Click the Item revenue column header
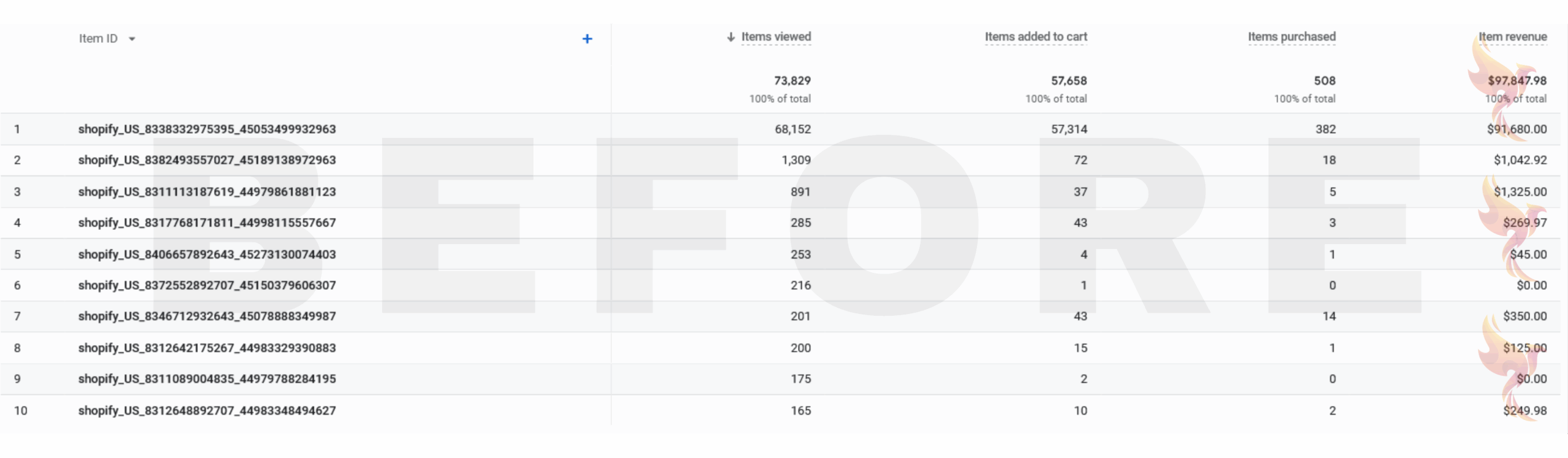Screen dimensions: 1568x458 1512,37
